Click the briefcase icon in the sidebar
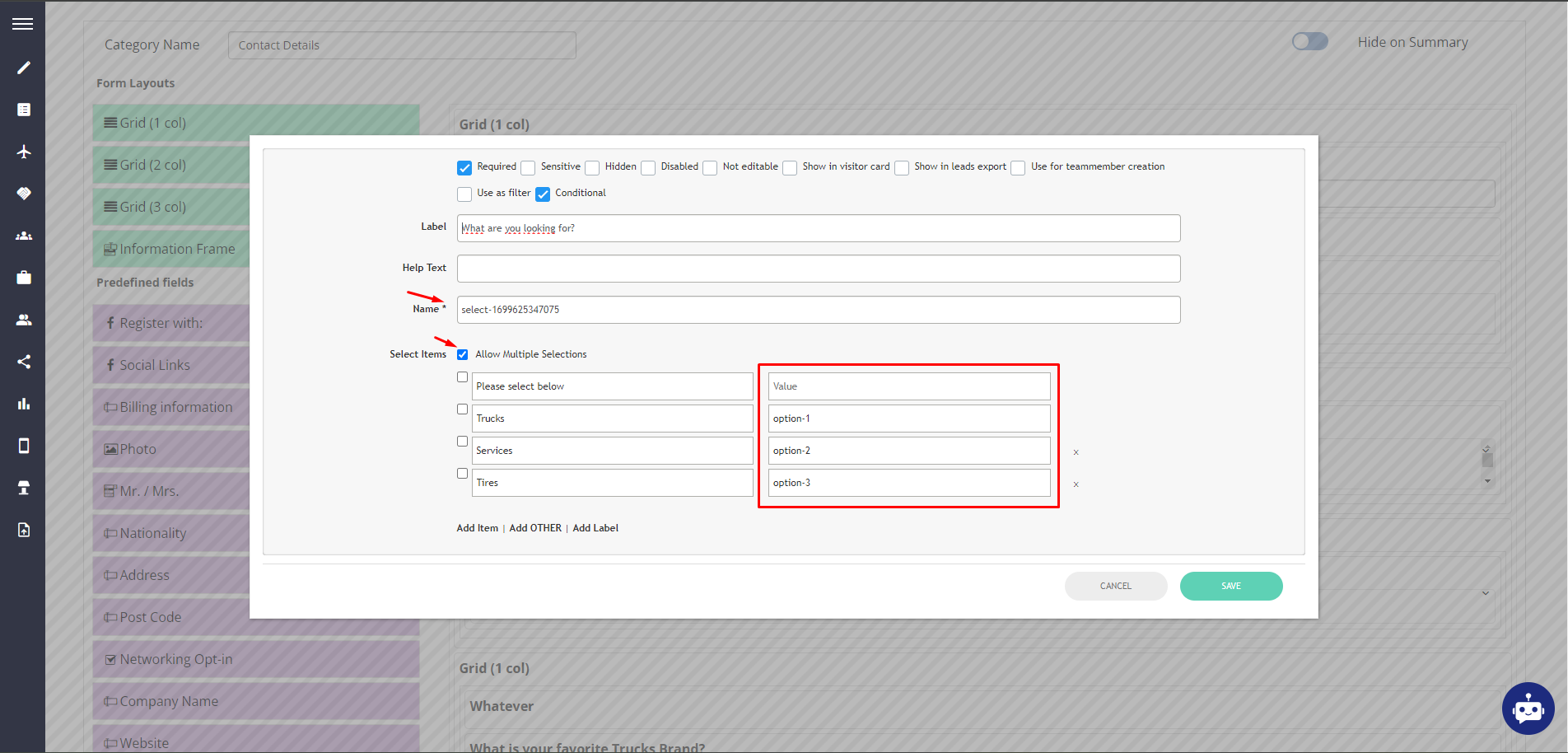Screen dimensions: 1568x753 [23, 278]
